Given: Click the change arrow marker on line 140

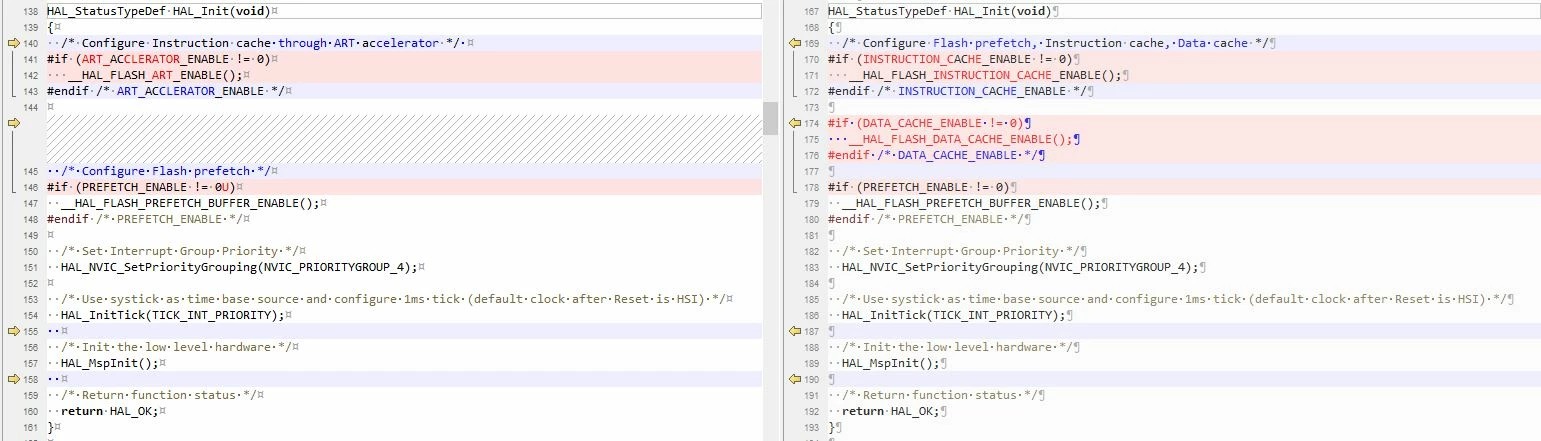Looking at the screenshot, I should pos(13,43).
